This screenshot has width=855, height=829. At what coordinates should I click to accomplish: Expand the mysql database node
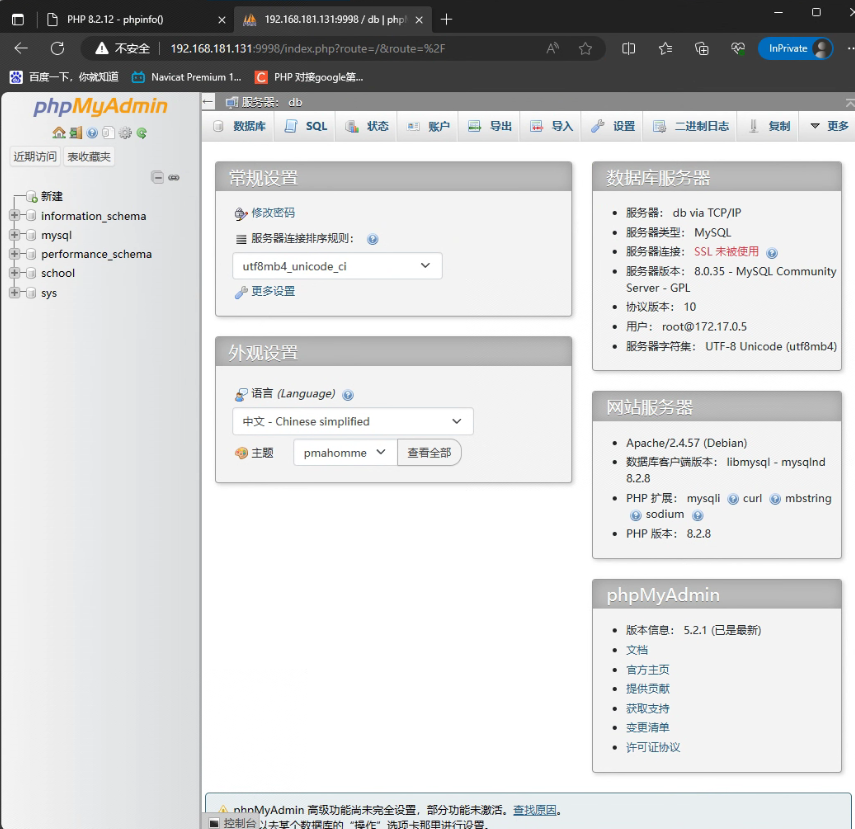(x=15, y=235)
